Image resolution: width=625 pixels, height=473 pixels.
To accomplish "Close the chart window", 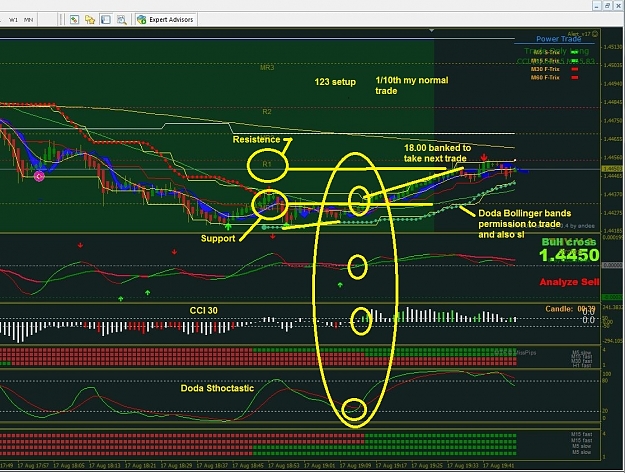I will (x=618, y=6).
